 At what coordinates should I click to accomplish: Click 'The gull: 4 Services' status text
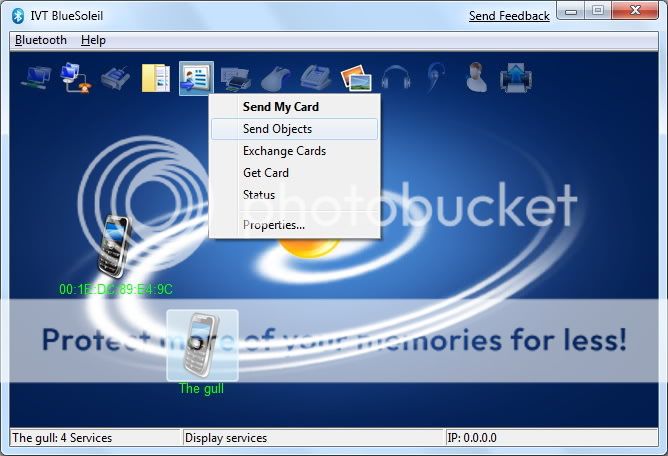pos(62,438)
